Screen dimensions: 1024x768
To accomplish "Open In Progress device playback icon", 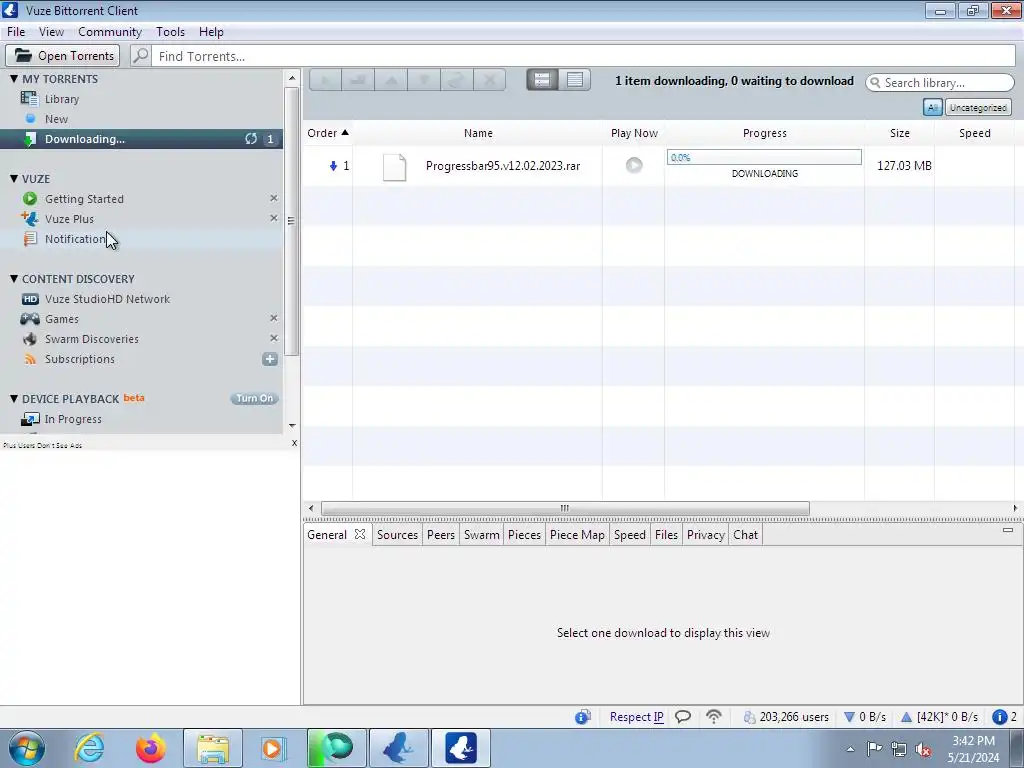I will (x=30, y=419).
